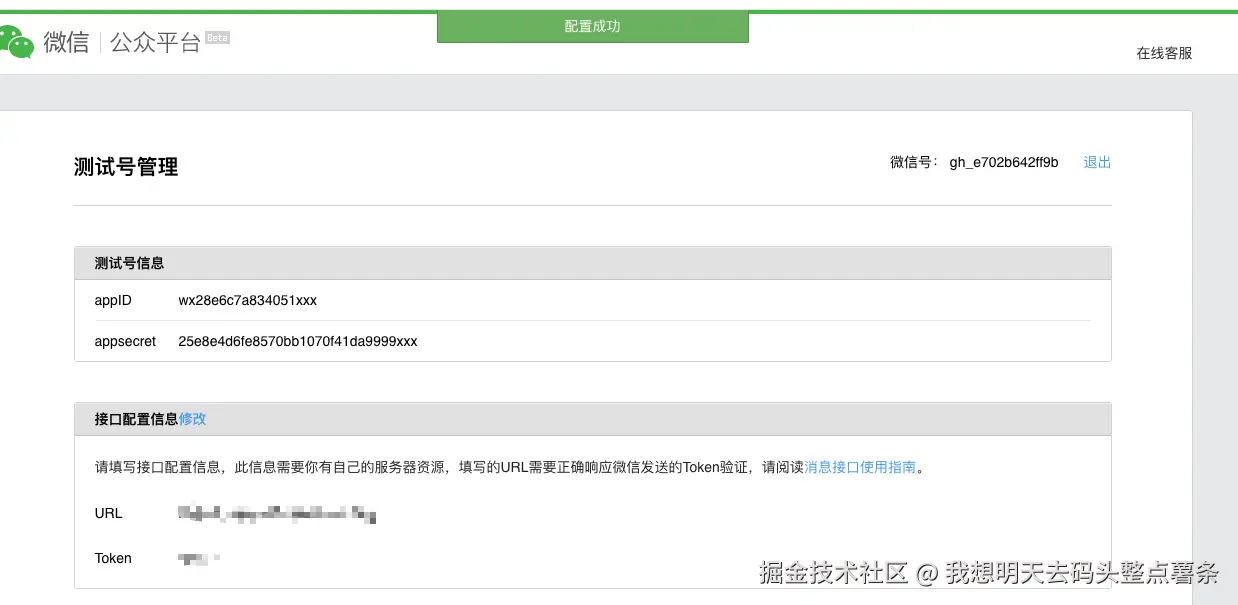This screenshot has height=605, width=1238.
Task: Click the appID label
Action: coord(113,300)
